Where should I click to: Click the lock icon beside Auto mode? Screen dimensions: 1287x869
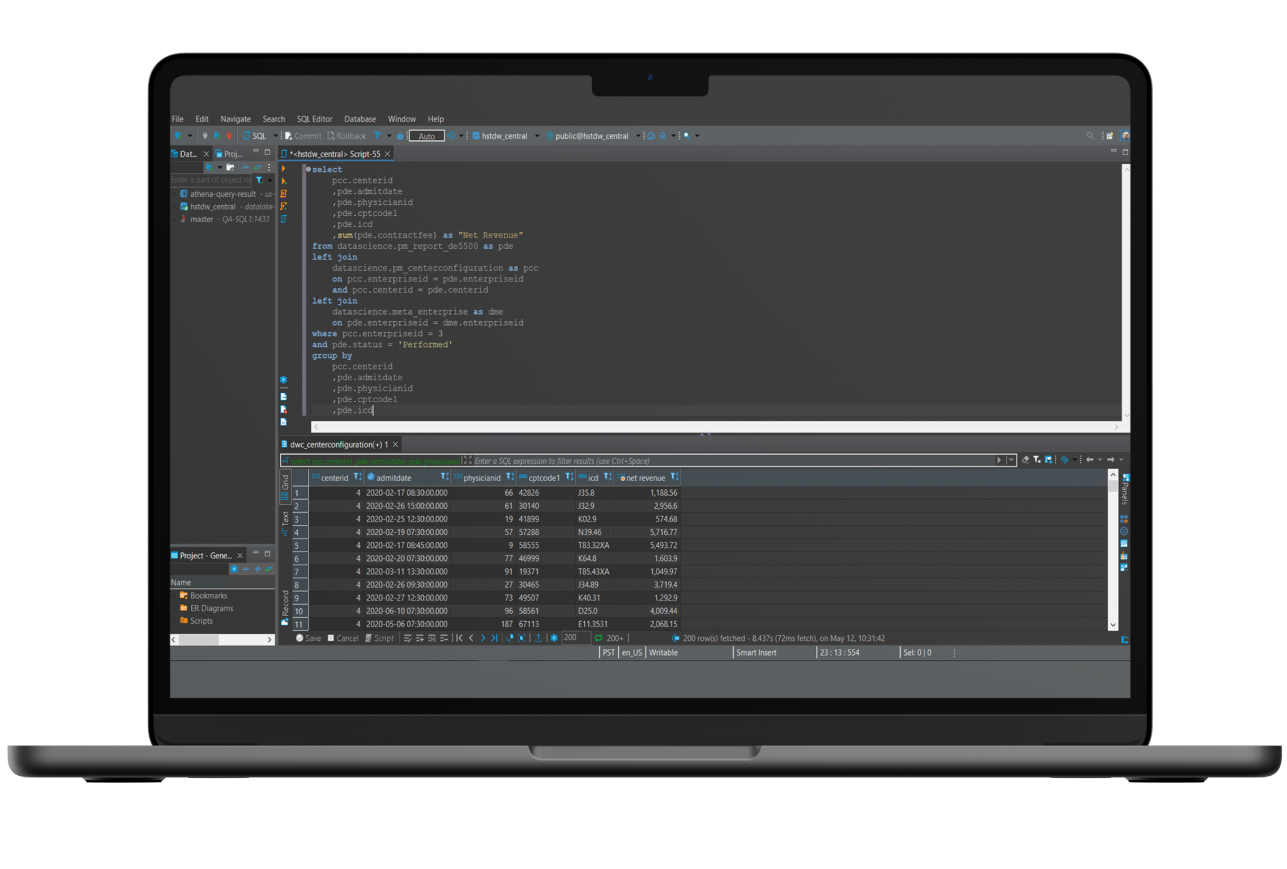point(400,135)
